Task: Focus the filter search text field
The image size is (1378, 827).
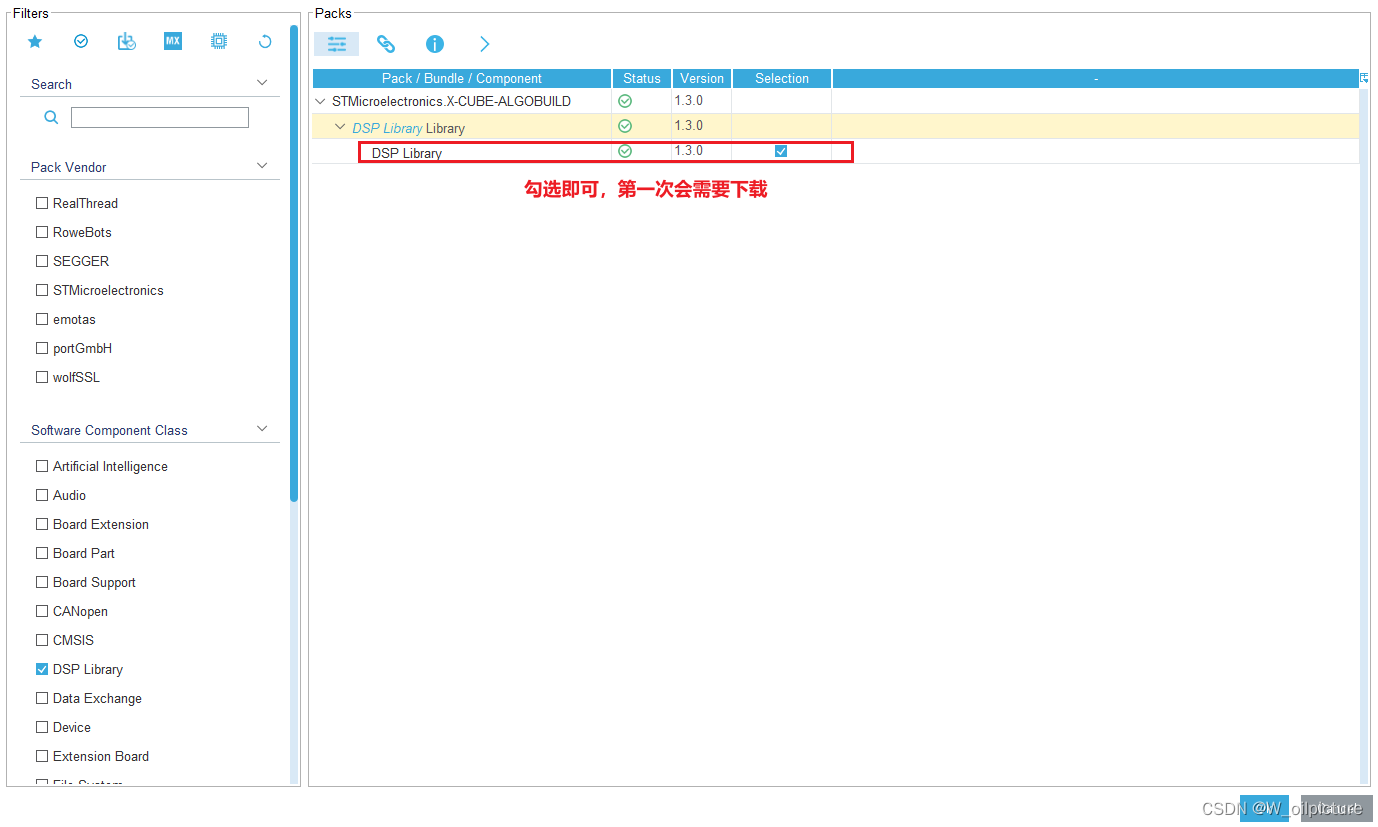Action: 160,117
